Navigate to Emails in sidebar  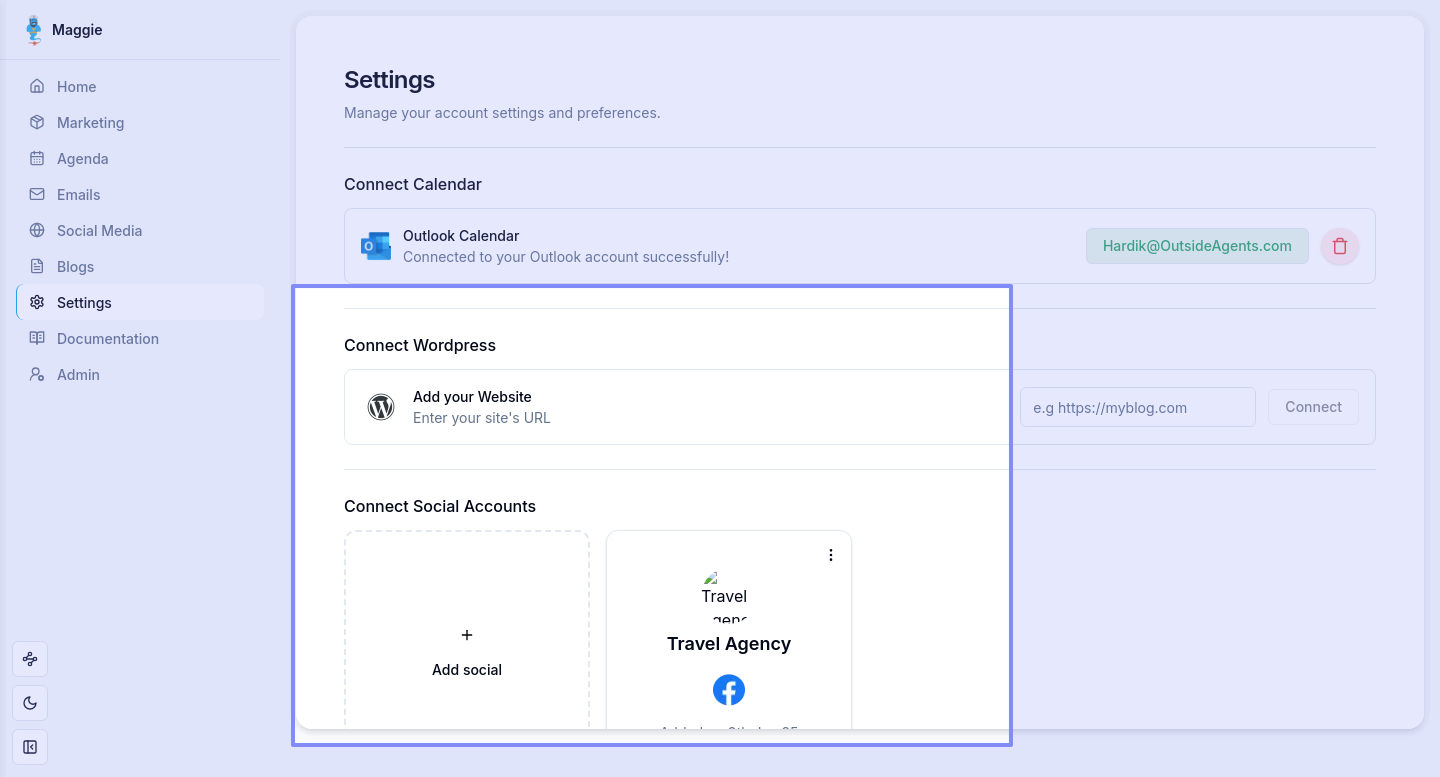pos(78,195)
